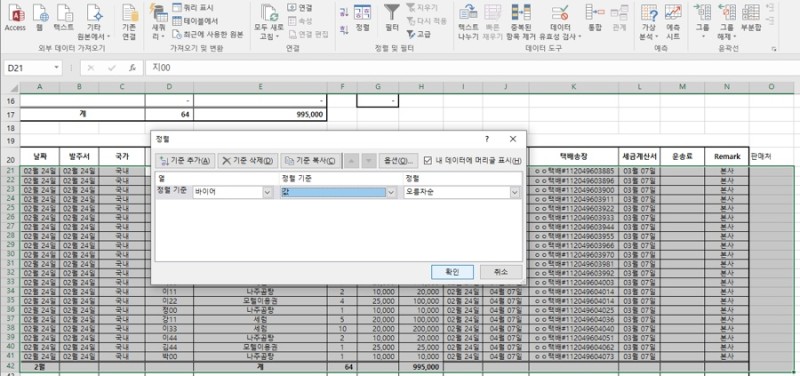Click 중복된 항목 제거 remove duplicates
Viewport: 800px width, 376px height.
pos(521,22)
